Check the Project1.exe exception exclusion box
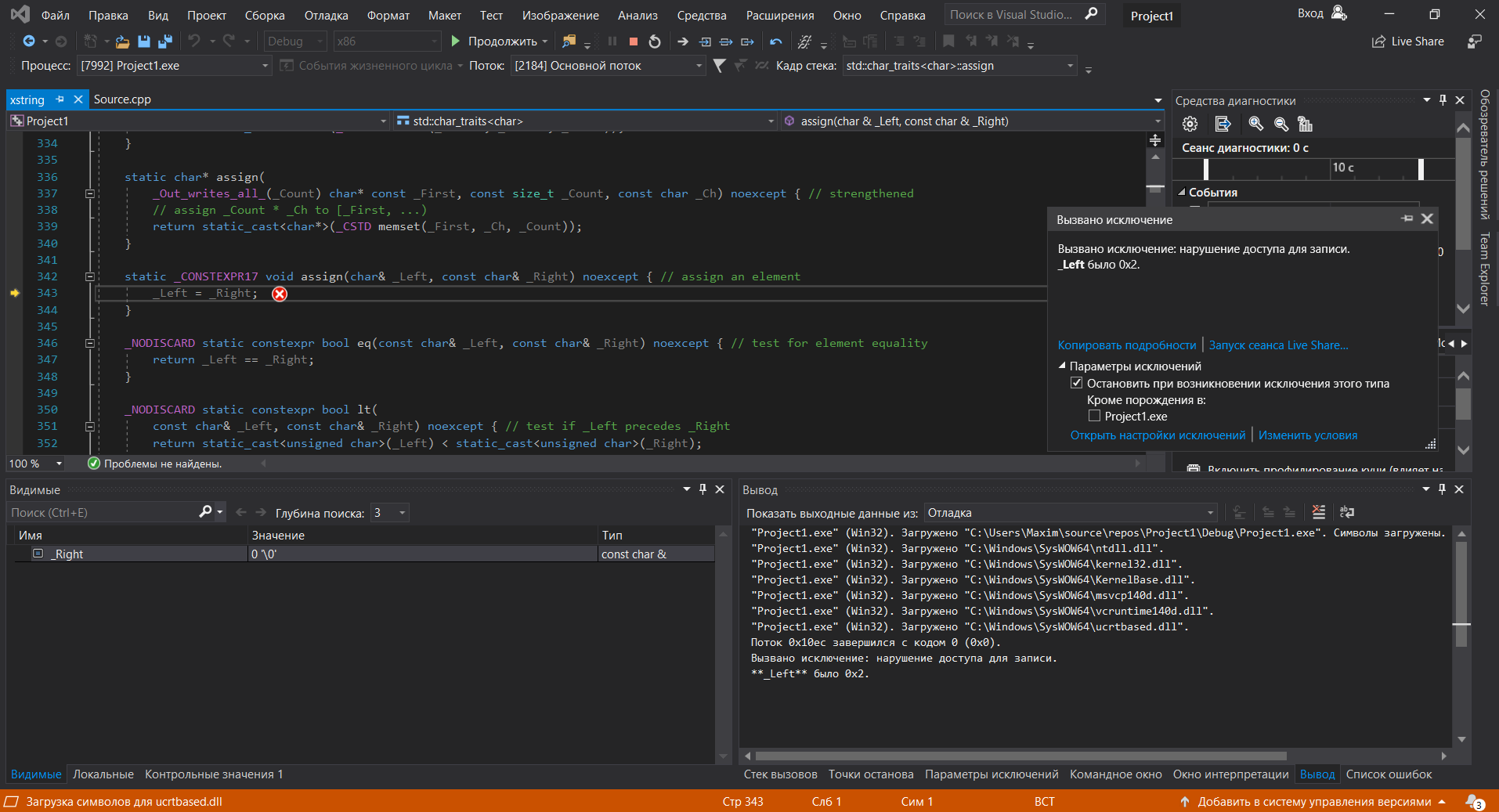 click(1094, 416)
